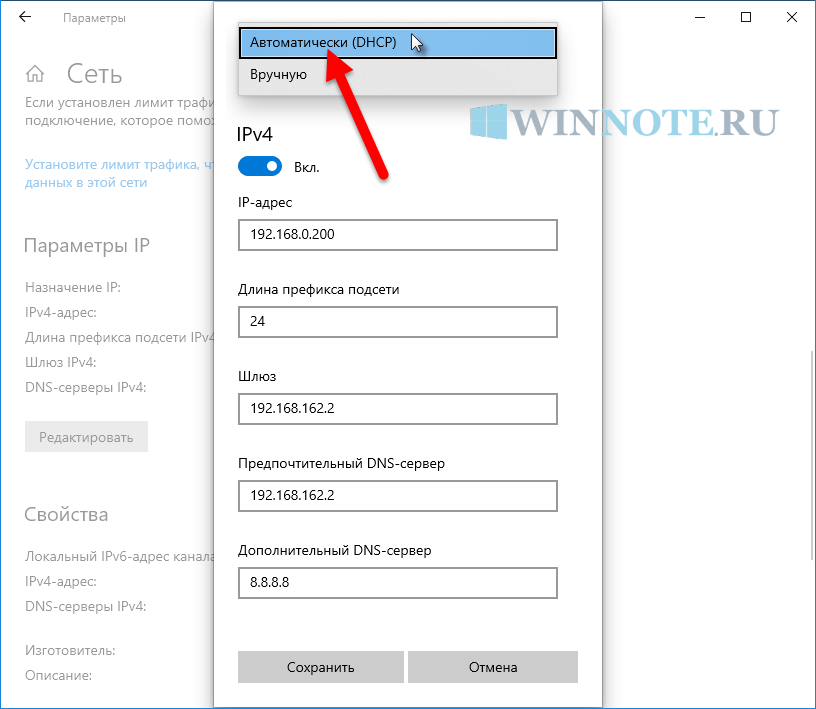Open the Установите лимит трафика link
Screen dimensions: 816x709
pos(119,173)
